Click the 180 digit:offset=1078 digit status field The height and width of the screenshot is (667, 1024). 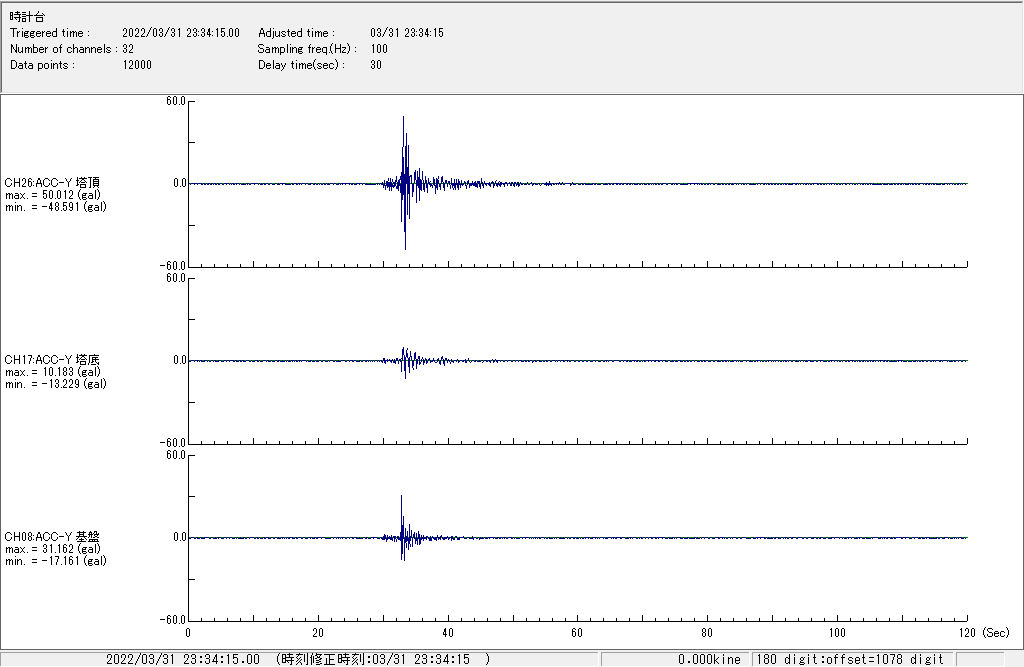850,659
